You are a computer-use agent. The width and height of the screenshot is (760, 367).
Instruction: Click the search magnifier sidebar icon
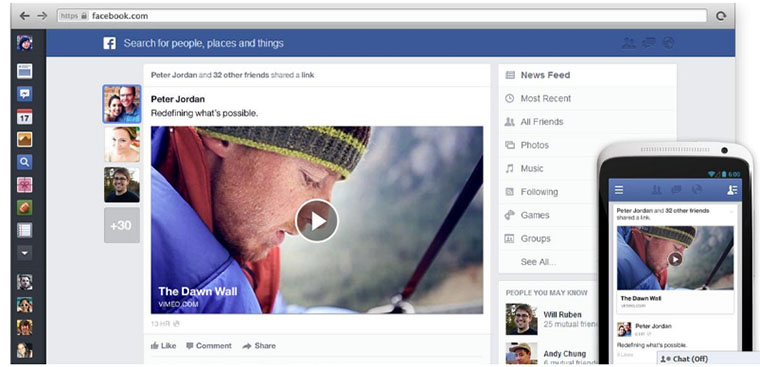click(25, 162)
